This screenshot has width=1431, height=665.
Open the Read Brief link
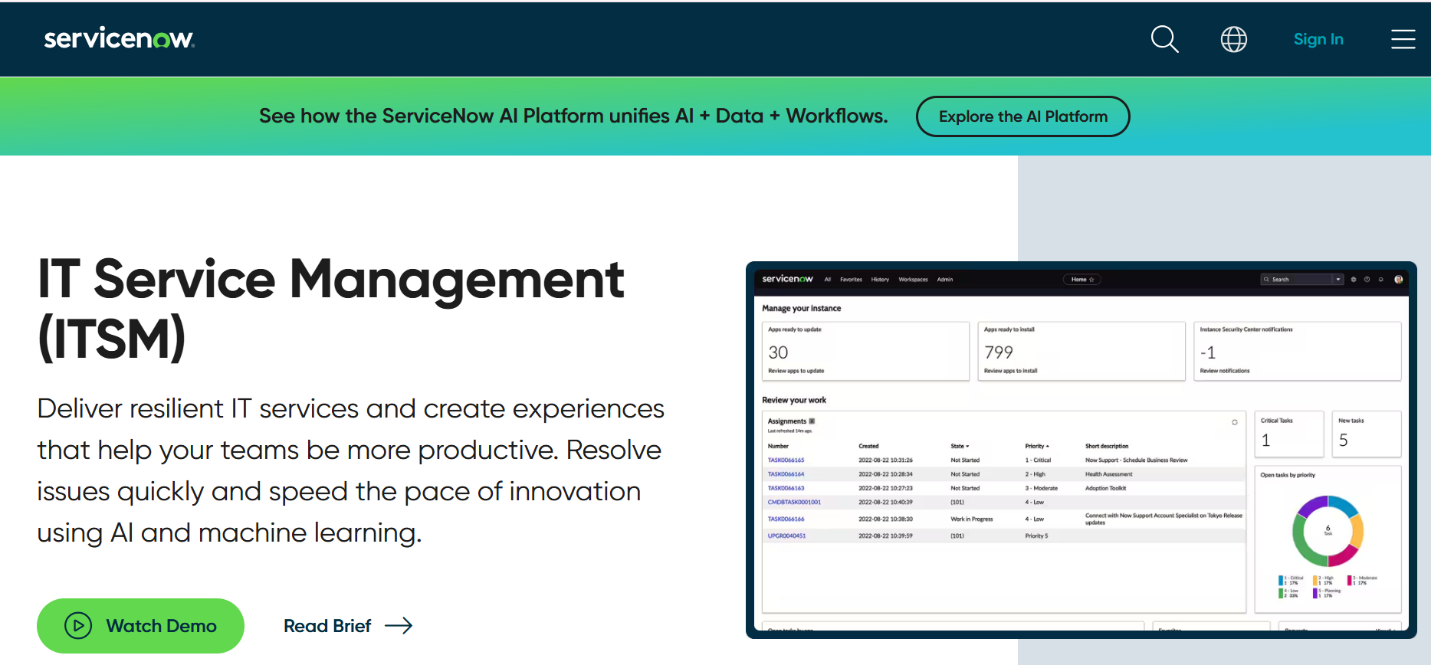348,626
